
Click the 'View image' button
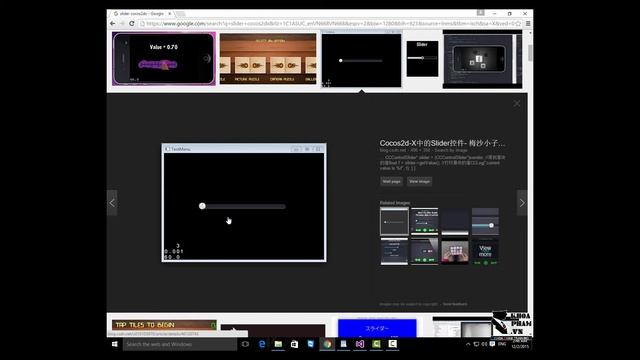(x=419, y=181)
